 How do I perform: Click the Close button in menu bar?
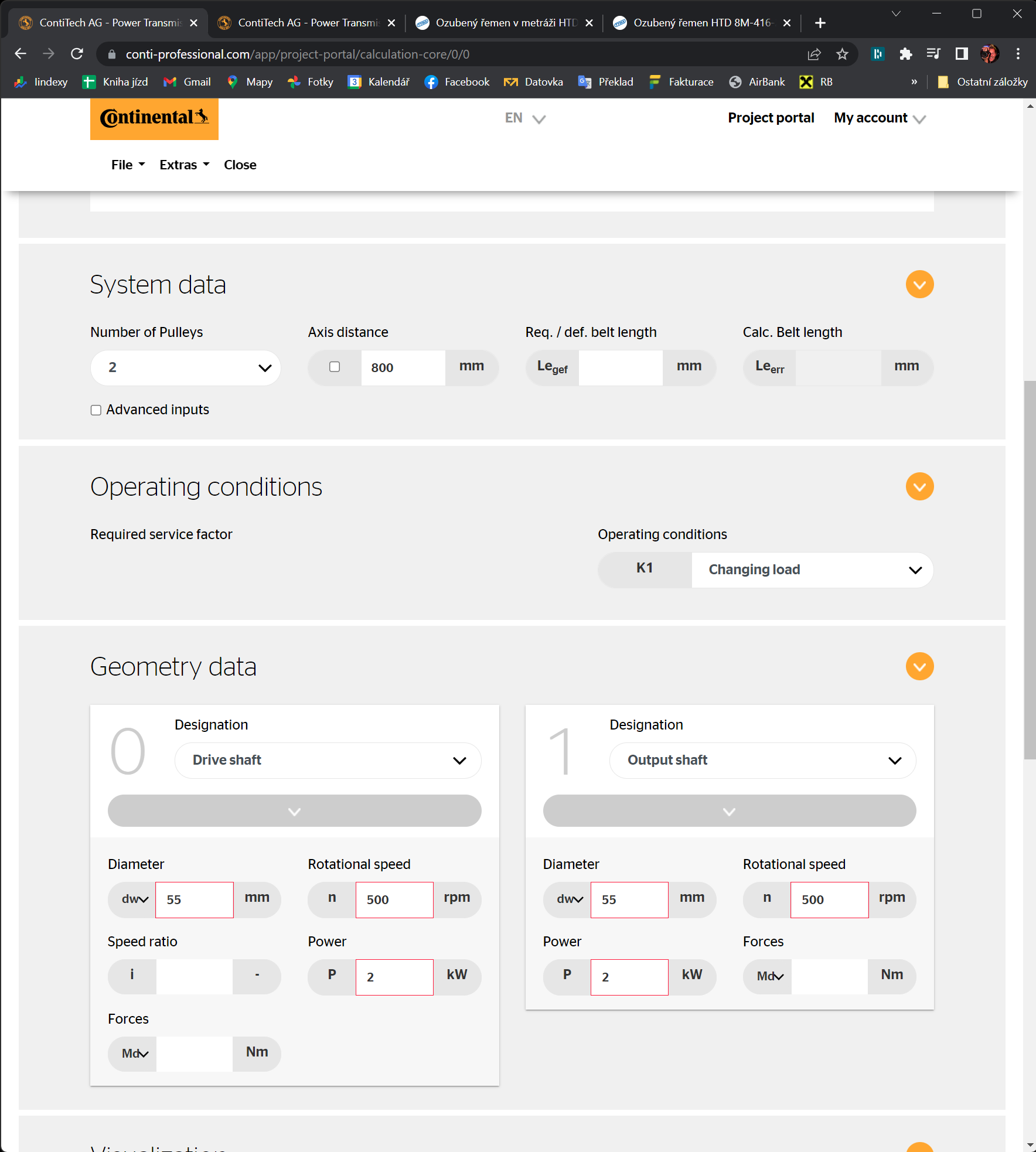pyautogui.click(x=240, y=165)
